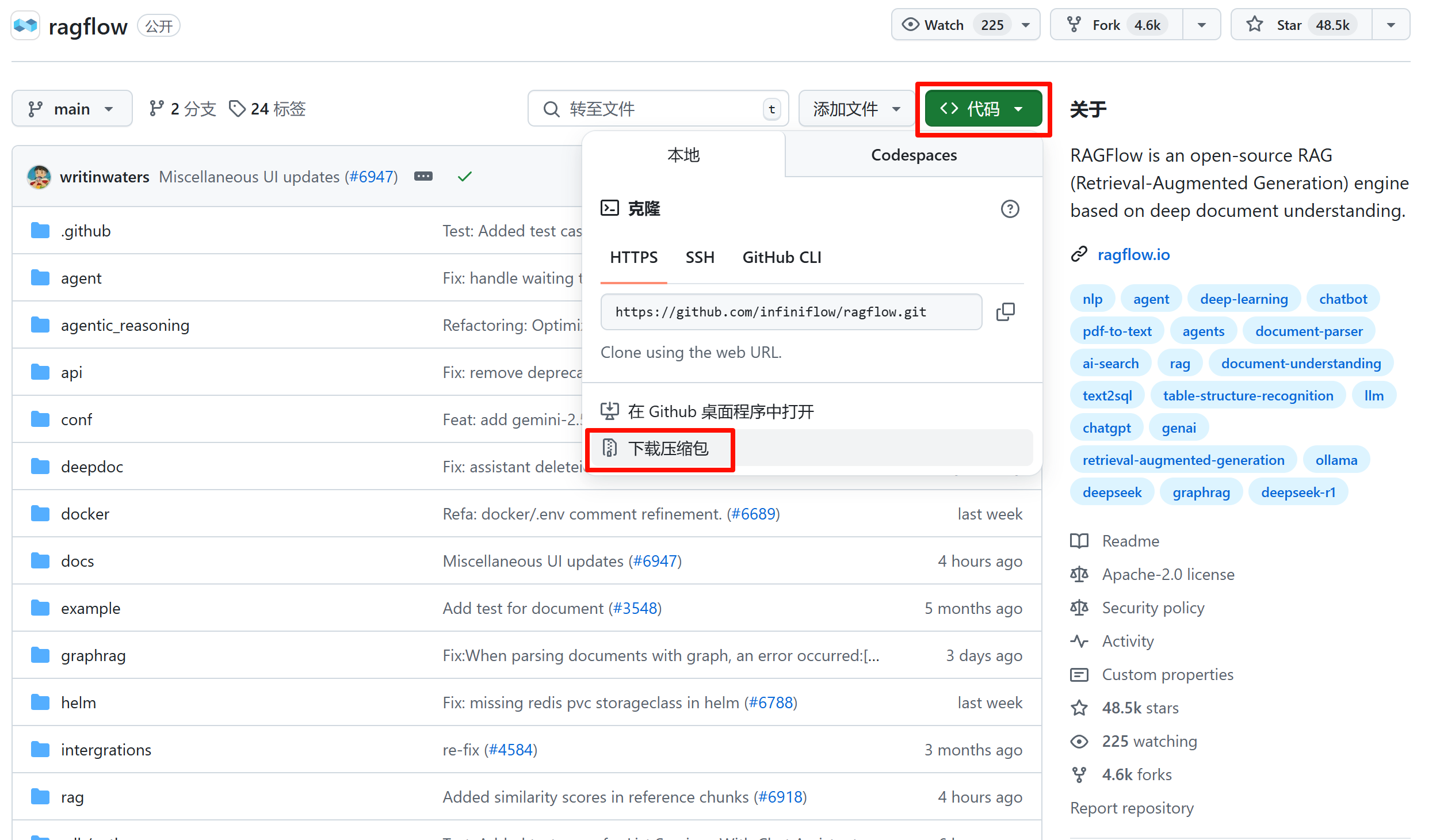Open the commit details ellipsis icon
The image size is (1440, 840).
[x=423, y=177]
